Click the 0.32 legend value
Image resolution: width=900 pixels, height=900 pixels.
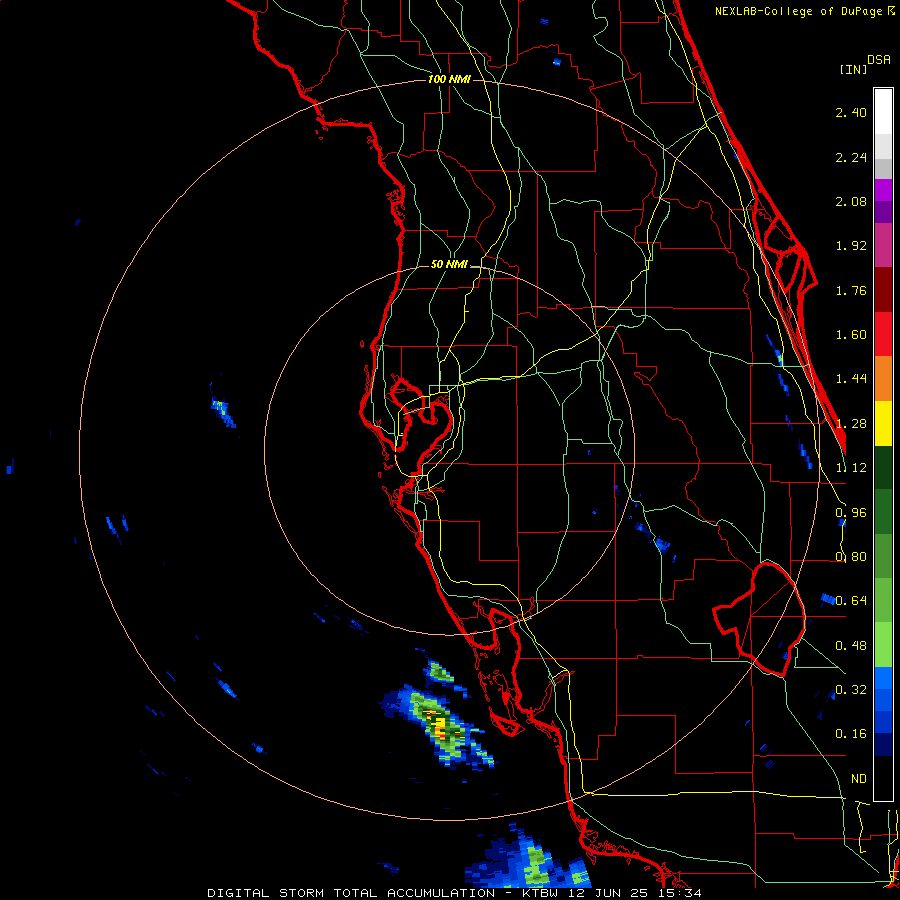coord(851,690)
